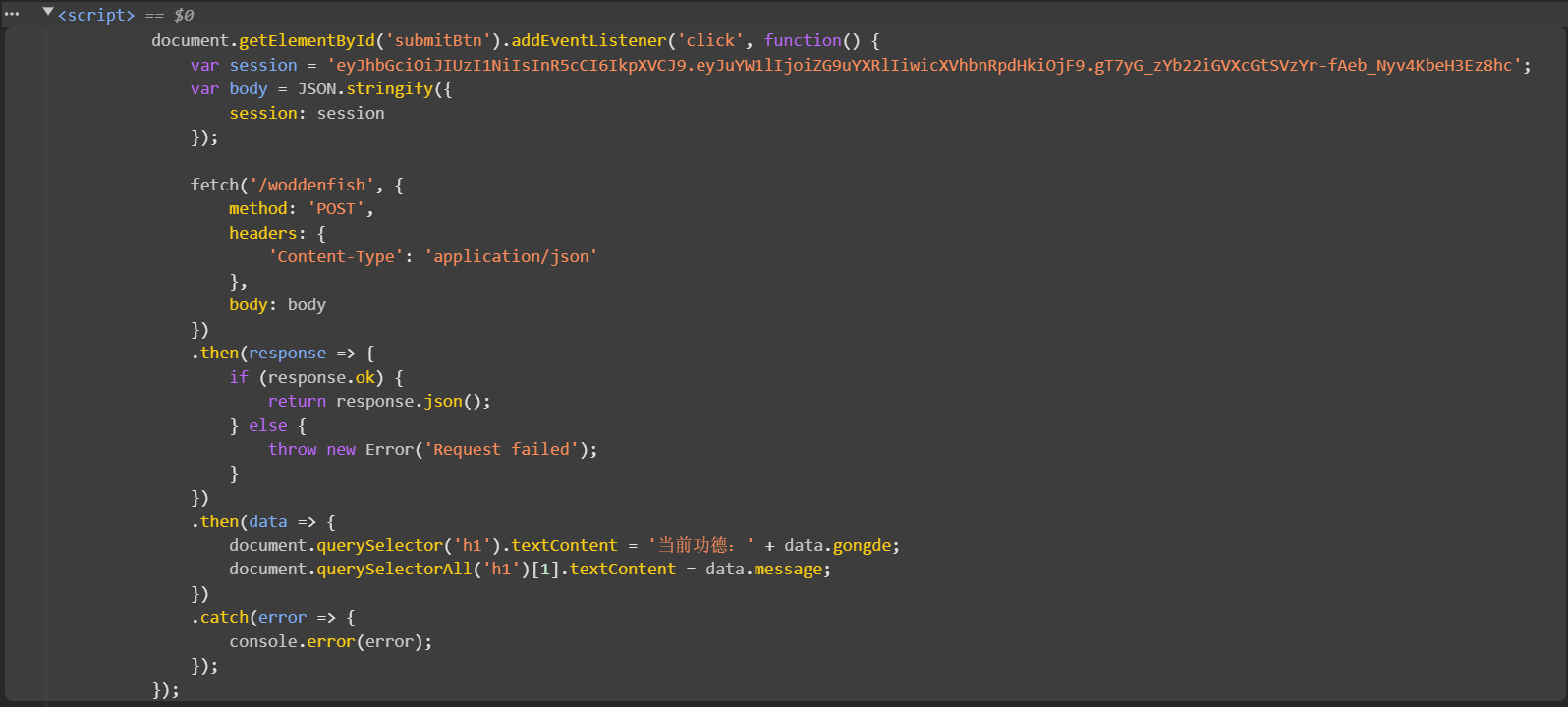Screen dimensions: 1568x707
Task: Collapse the script element disclosure triangle
Action: point(47,13)
